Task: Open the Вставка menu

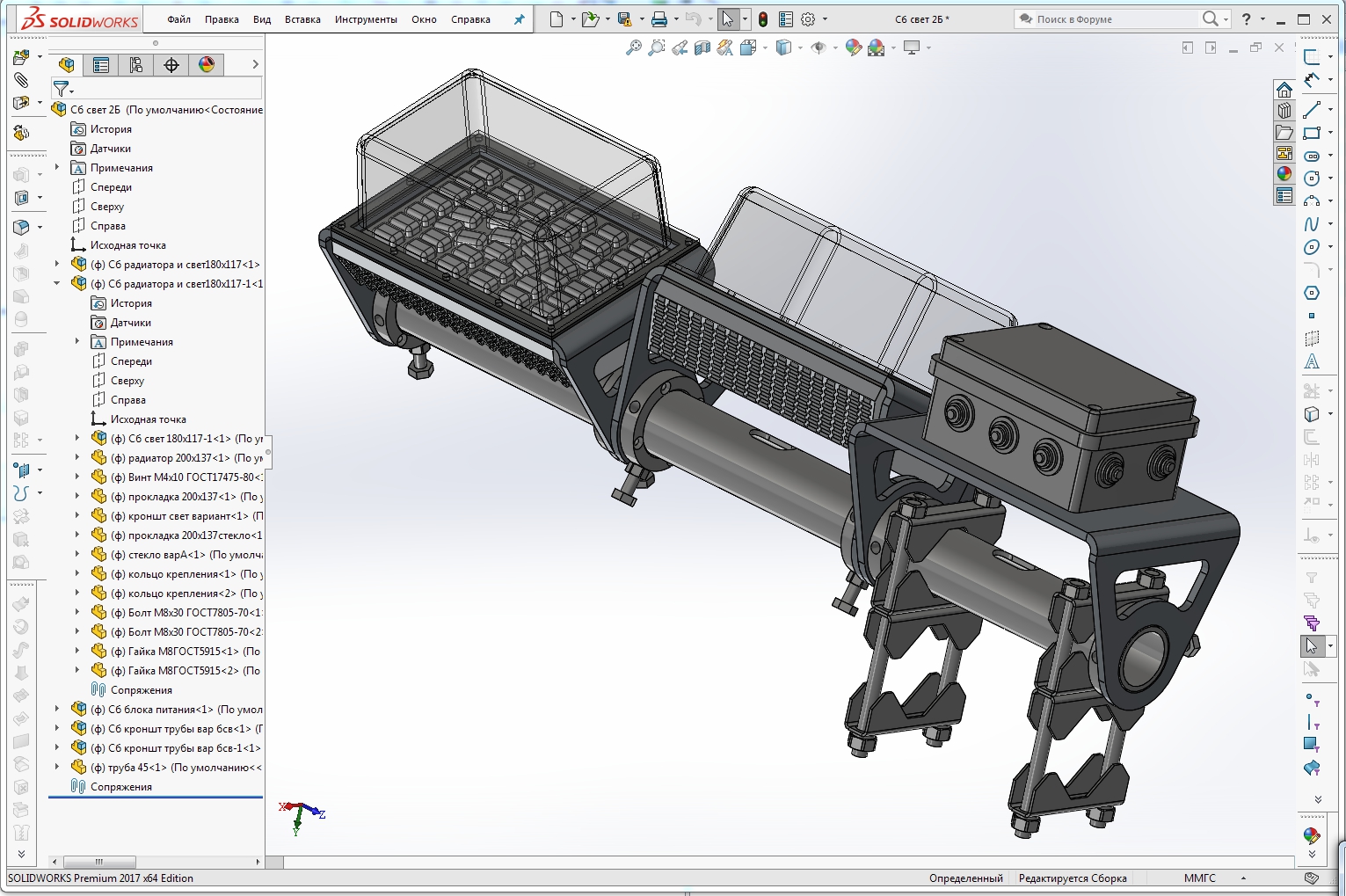Action: (x=302, y=18)
